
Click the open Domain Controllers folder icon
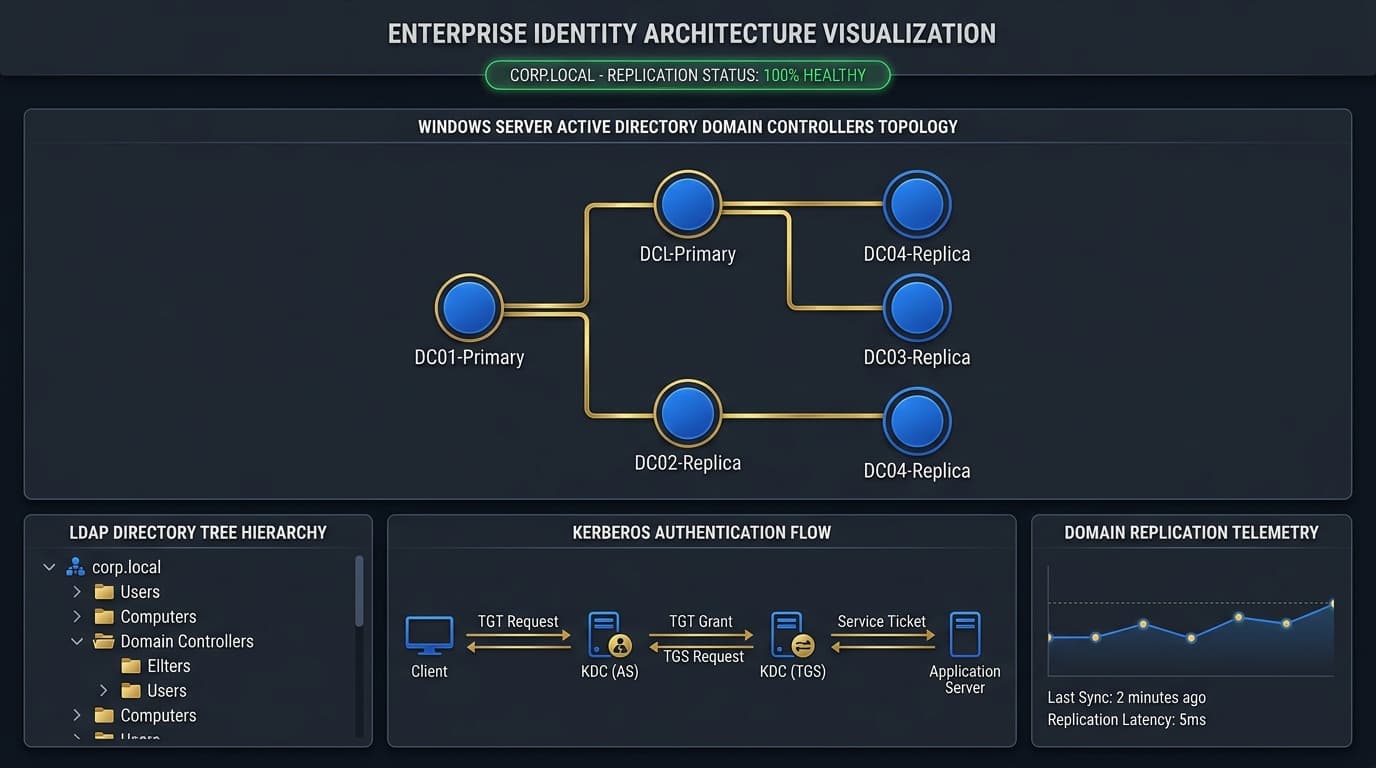(104, 641)
